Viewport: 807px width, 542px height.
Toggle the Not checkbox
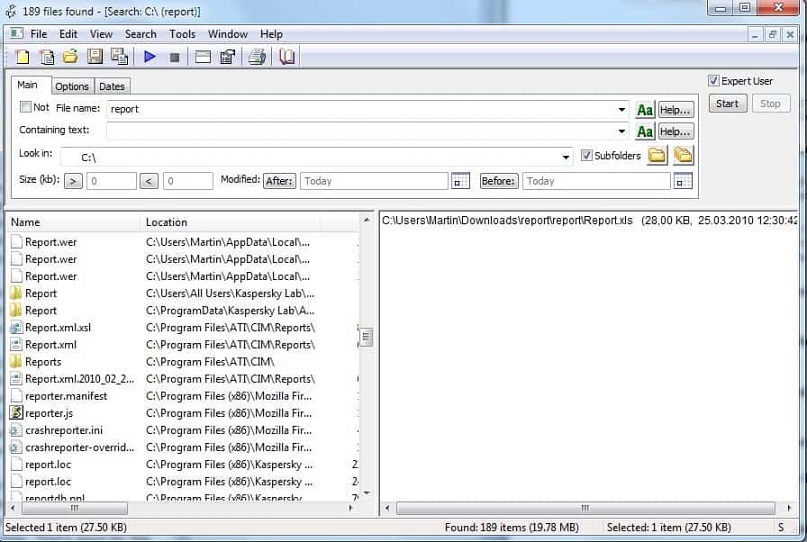coord(25,107)
